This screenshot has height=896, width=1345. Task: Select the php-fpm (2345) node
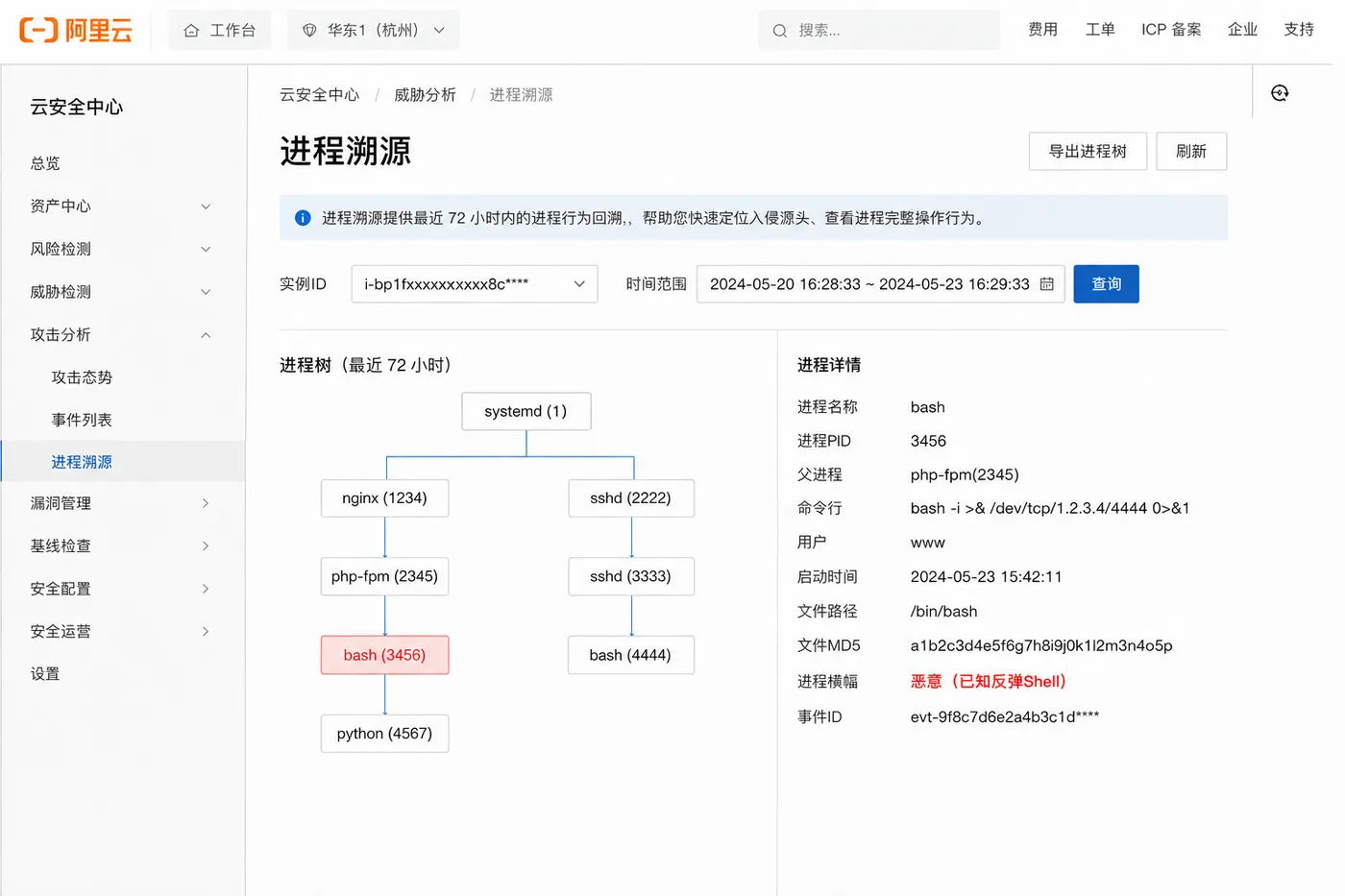click(384, 576)
